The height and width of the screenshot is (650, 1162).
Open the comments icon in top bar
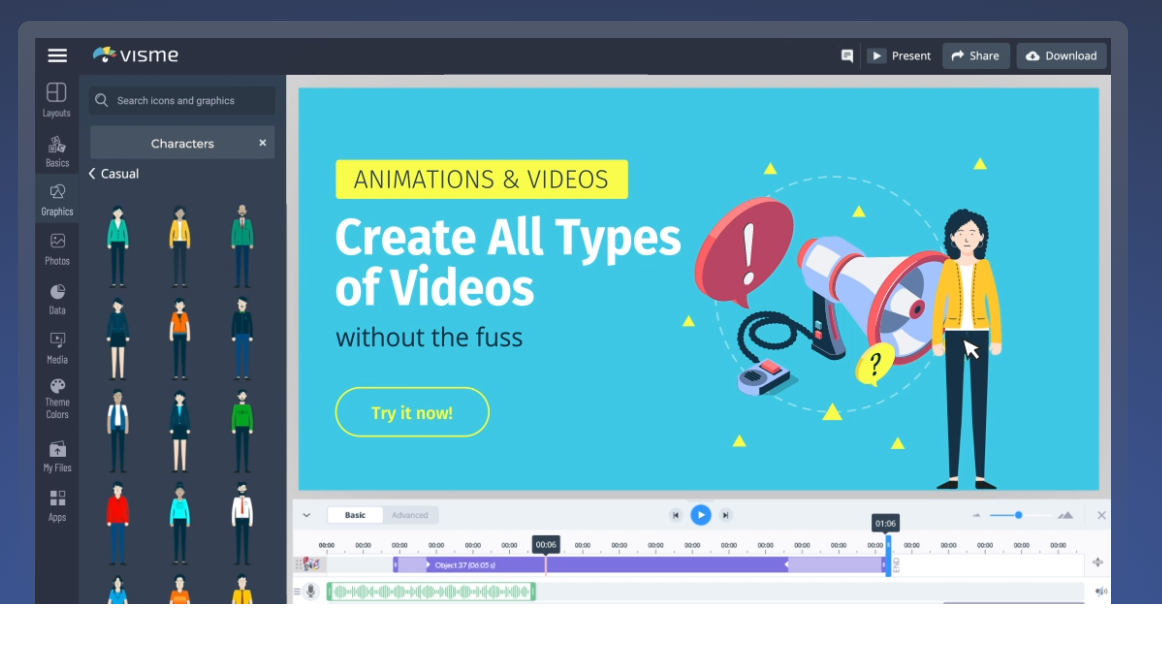pyautogui.click(x=847, y=56)
